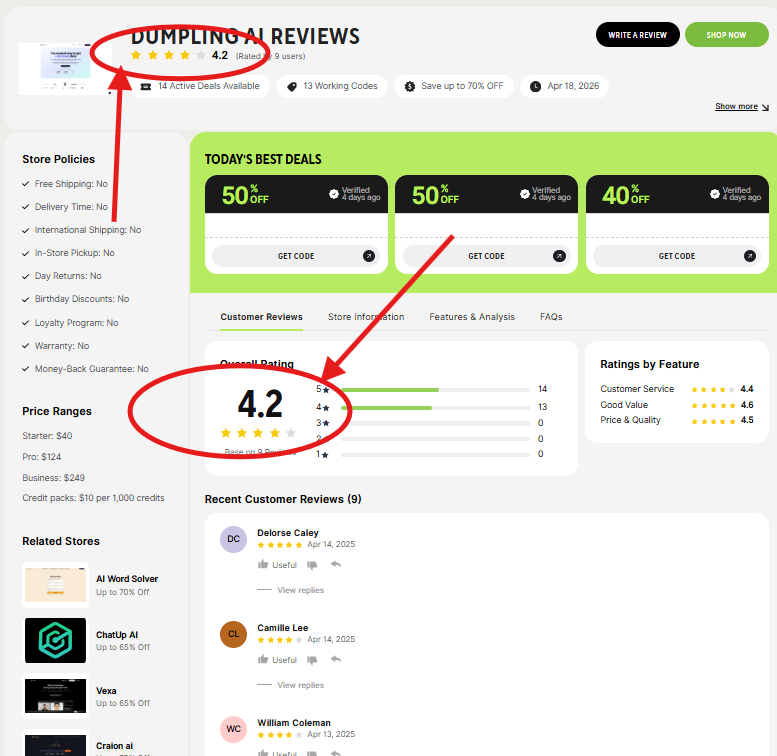Switch to the Store Information tab
Screen dimensions: 777x756
click(x=366, y=317)
